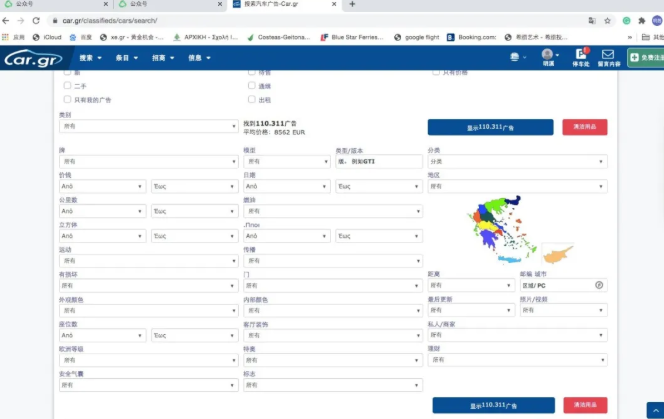Viewport: 664px width, 419px height.
Task: Bookmark this page with the star icon
Action: pyautogui.click(x=607, y=20)
